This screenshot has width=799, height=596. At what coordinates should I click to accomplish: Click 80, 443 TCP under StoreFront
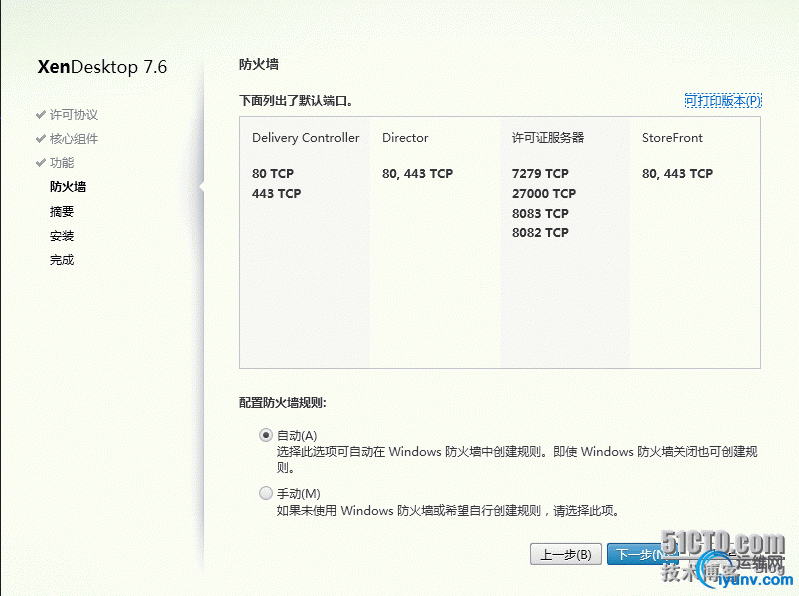[x=677, y=174]
